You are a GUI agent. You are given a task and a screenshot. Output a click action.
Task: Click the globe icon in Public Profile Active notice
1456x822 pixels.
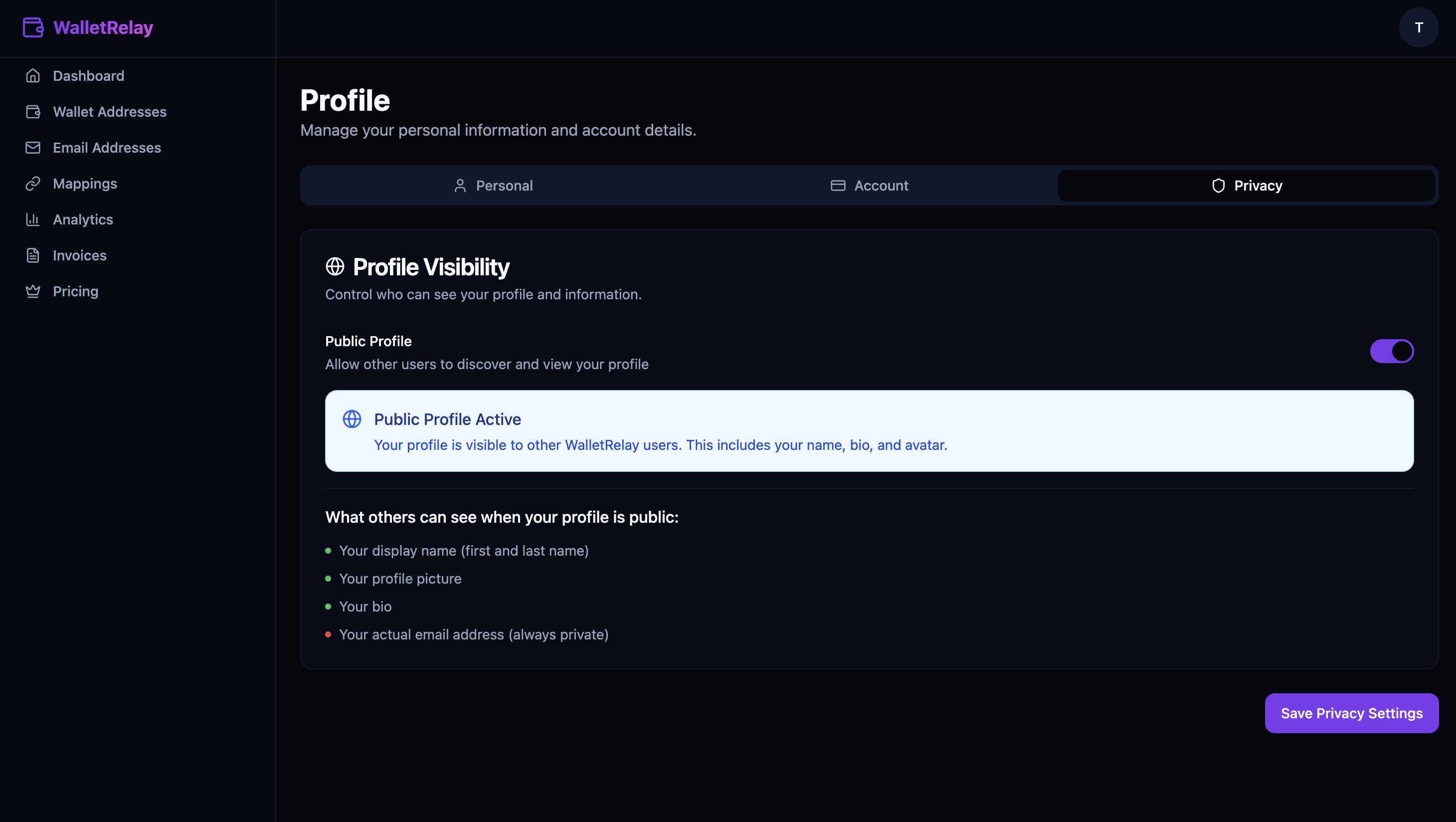pyautogui.click(x=352, y=419)
